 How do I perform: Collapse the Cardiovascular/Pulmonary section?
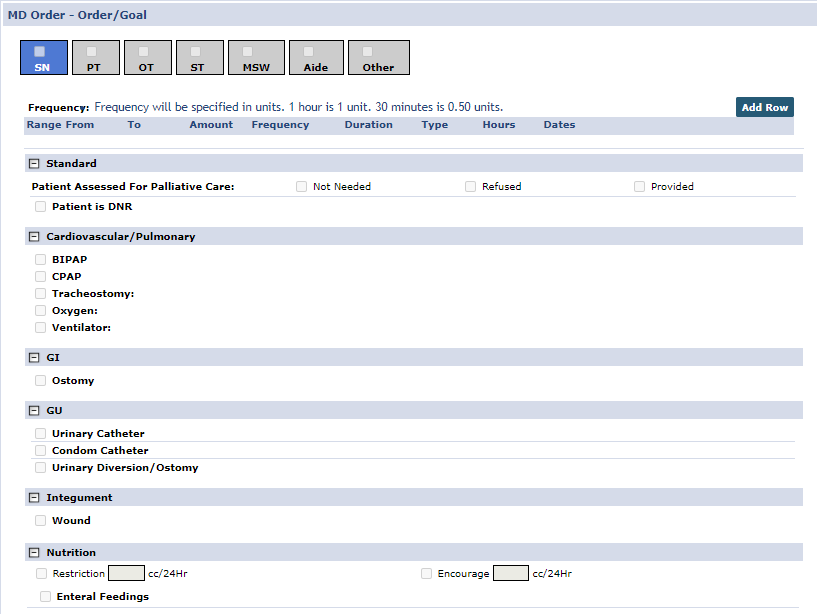point(33,236)
